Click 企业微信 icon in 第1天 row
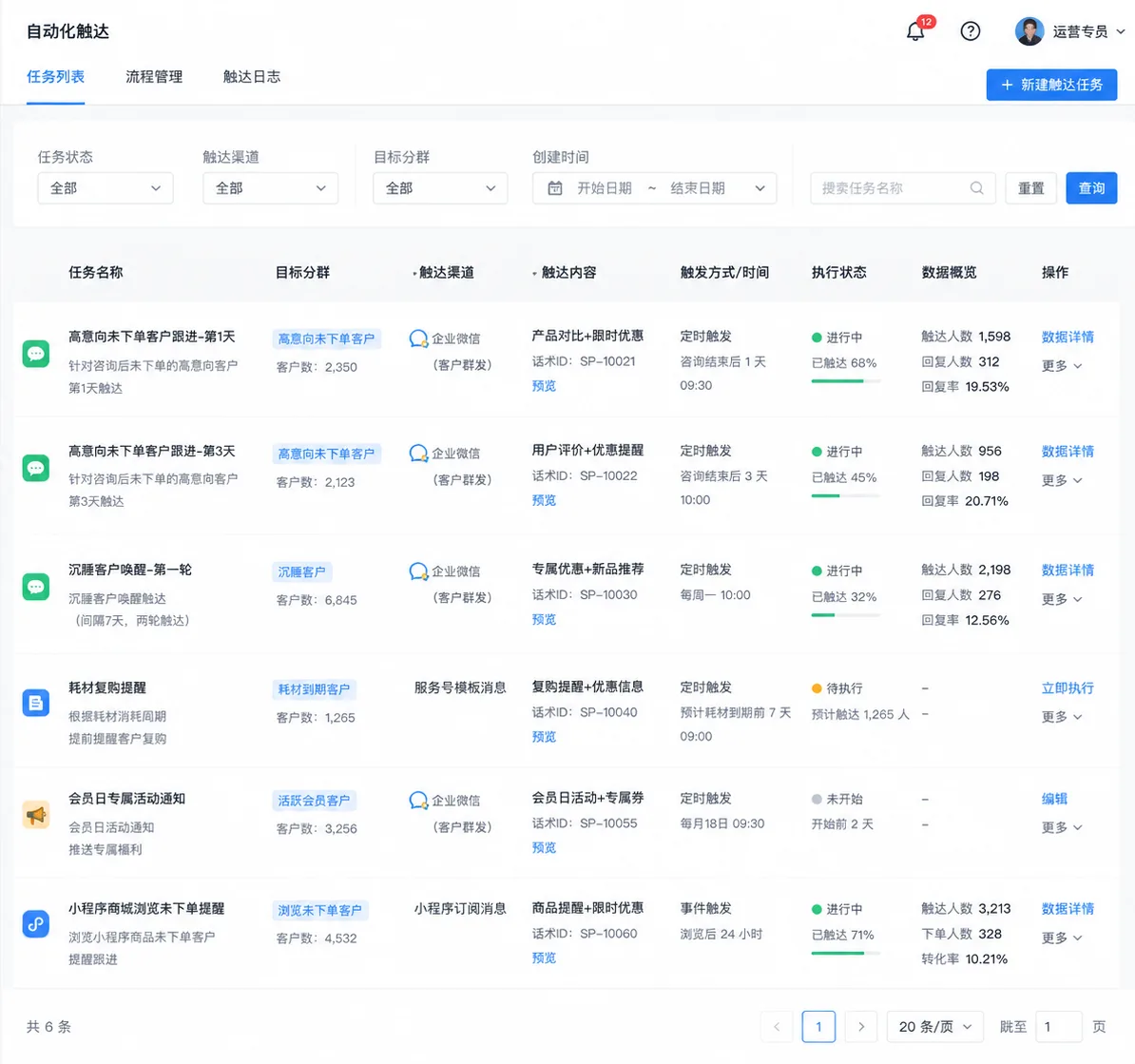 418,339
